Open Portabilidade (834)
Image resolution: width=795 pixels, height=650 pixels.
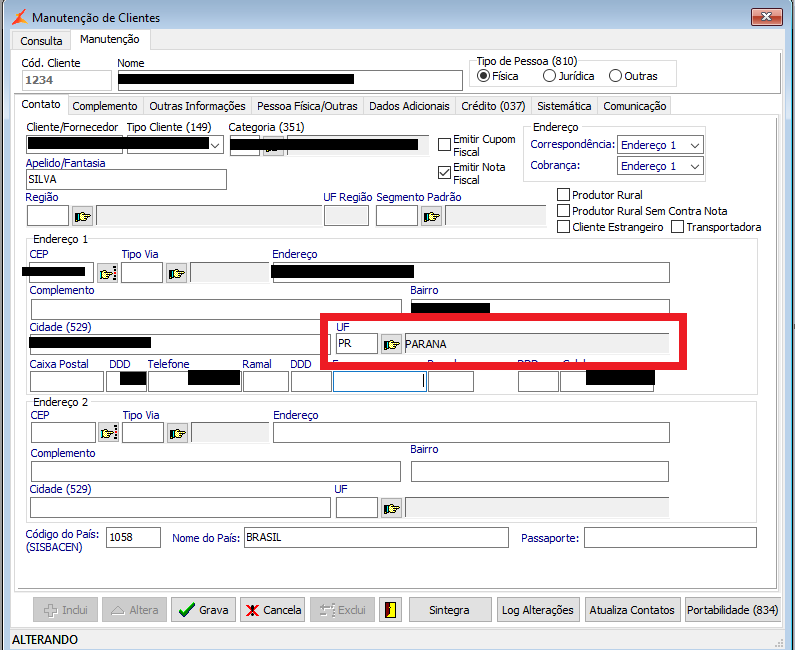pyautogui.click(x=732, y=609)
